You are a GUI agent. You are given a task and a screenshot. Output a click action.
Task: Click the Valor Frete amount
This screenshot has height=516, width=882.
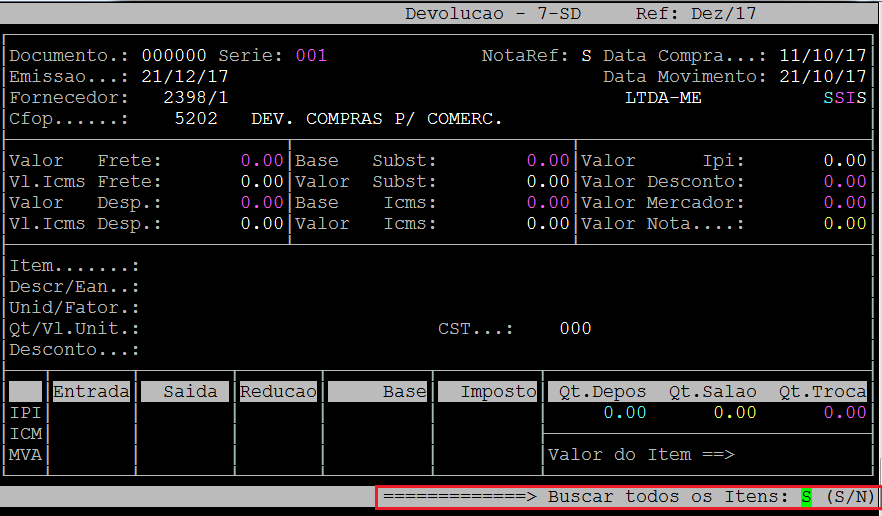coord(262,161)
